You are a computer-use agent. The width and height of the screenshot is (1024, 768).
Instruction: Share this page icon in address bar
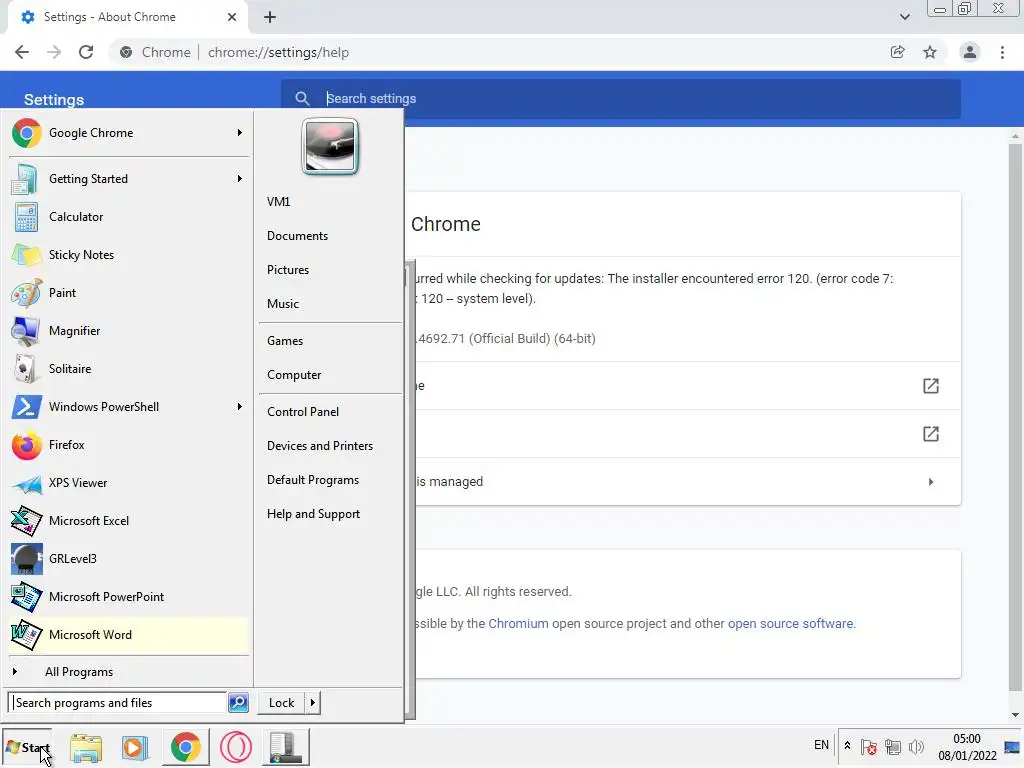click(898, 52)
